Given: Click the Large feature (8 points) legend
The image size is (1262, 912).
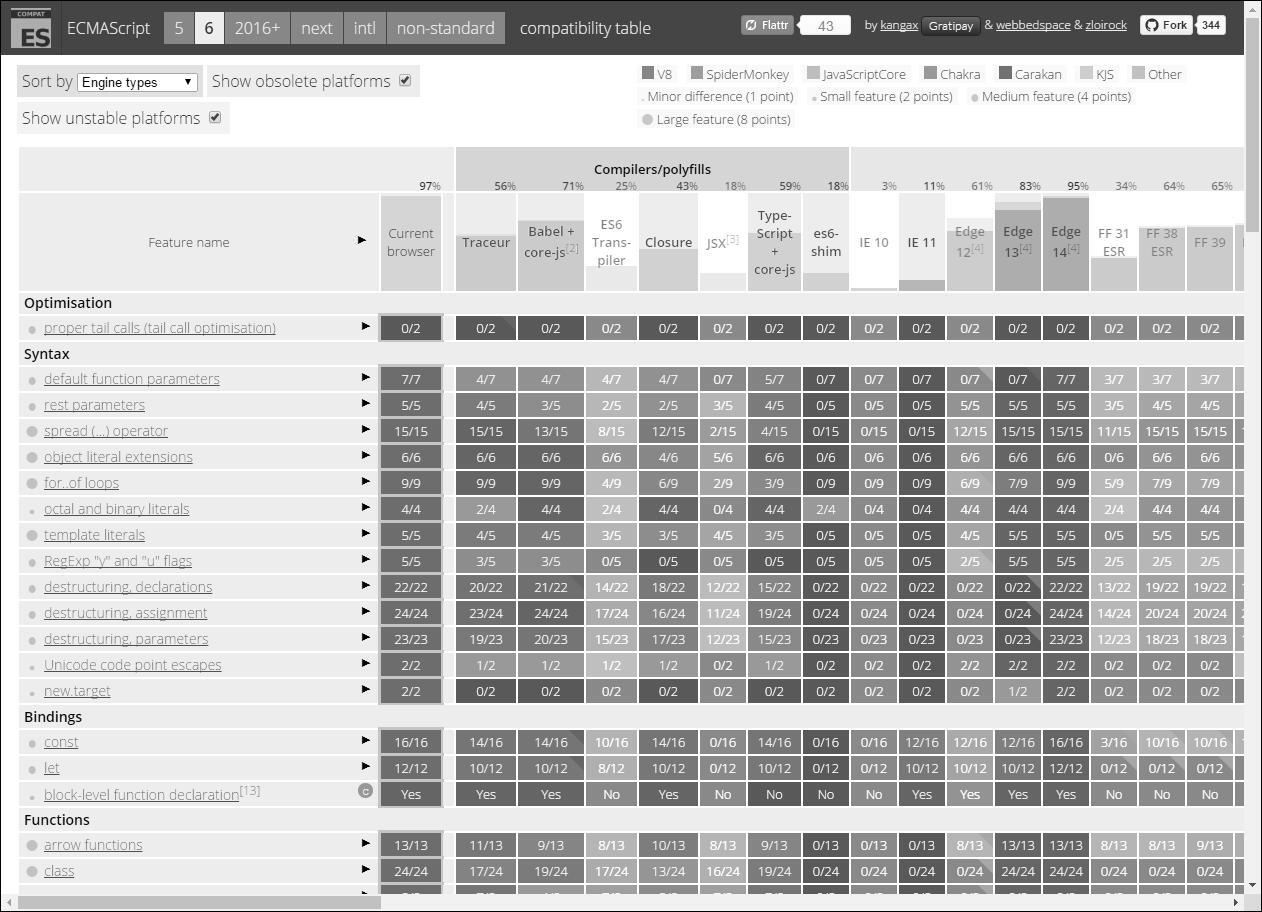Looking at the screenshot, I should (x=716, y=119).
